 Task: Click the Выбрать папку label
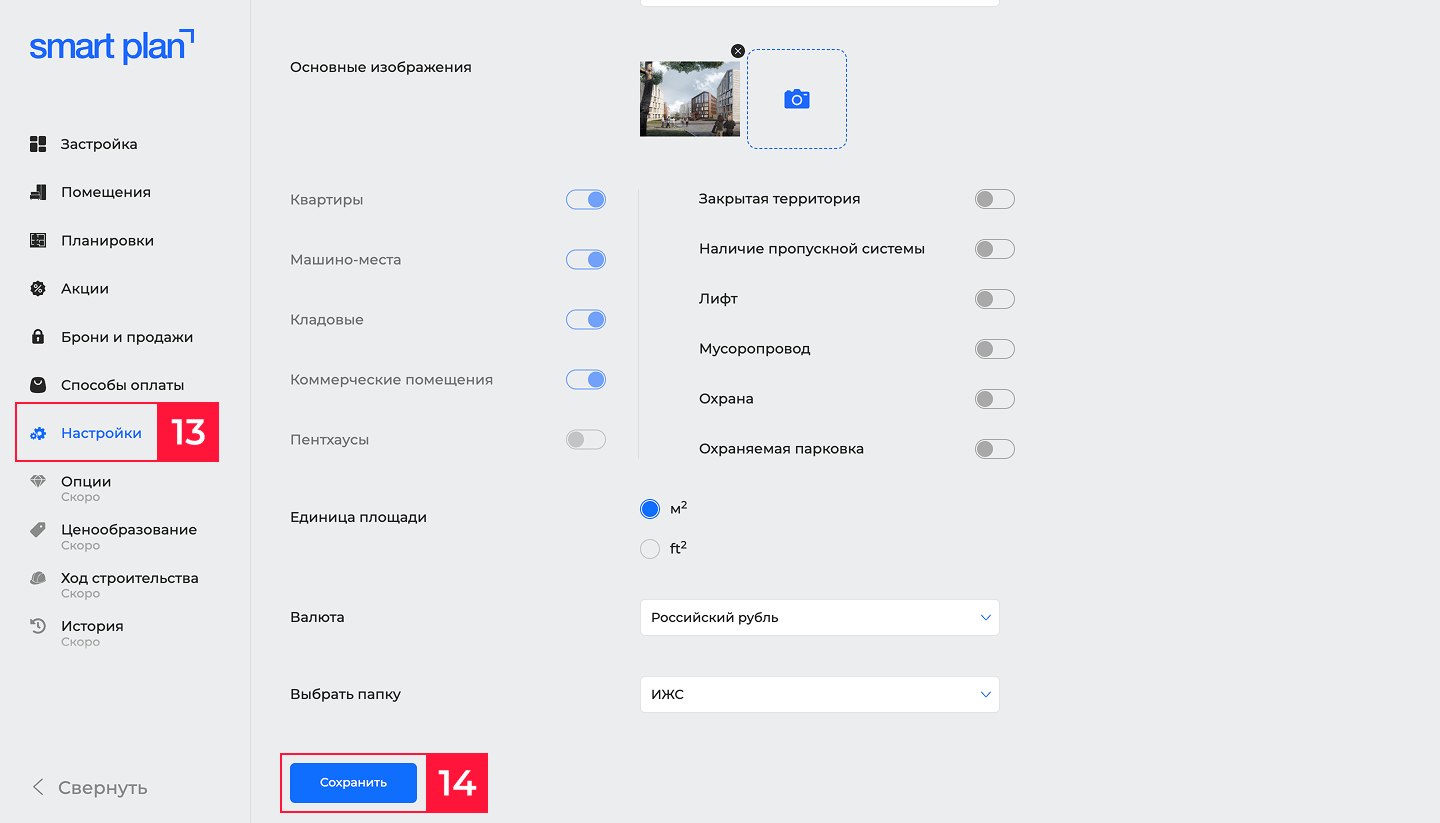(345, 694)
